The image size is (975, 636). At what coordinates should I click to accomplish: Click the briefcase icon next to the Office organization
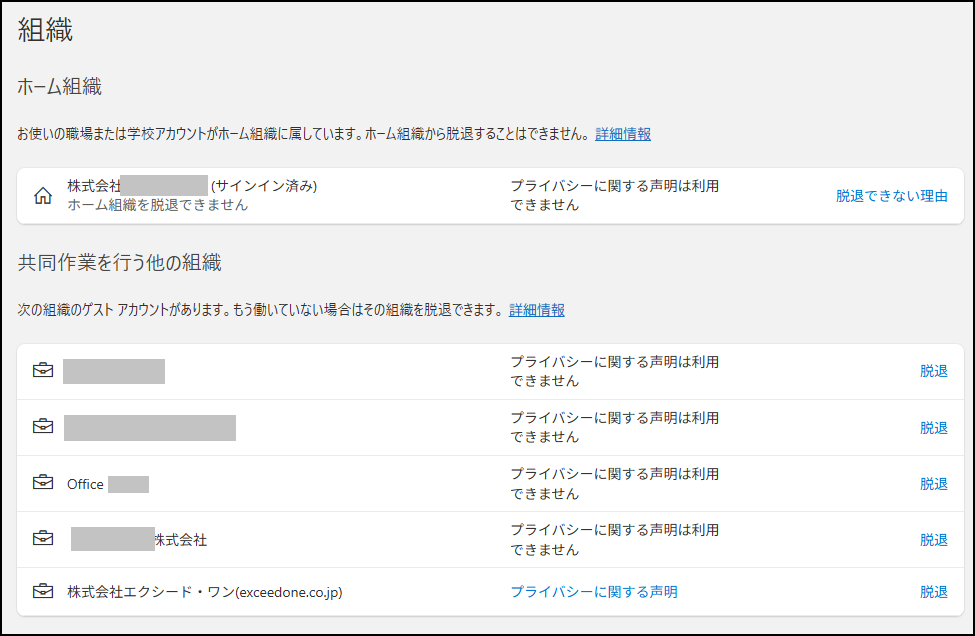(43, 483)
